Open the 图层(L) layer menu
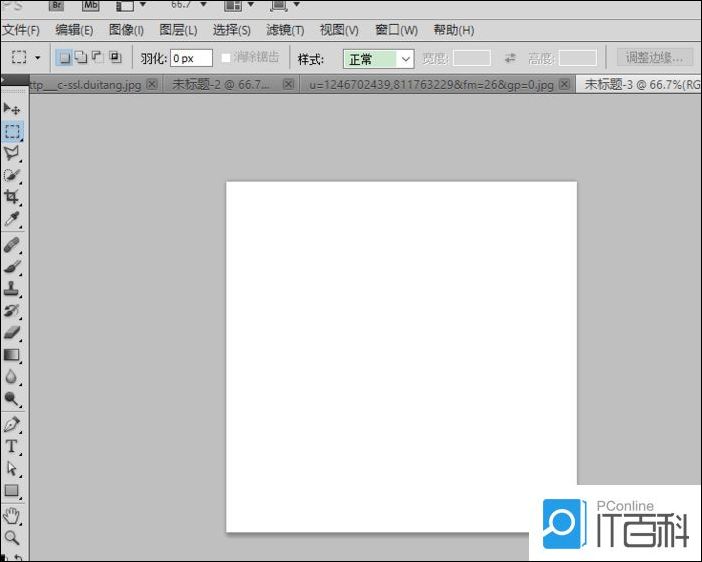 click(x=179, y=30)
